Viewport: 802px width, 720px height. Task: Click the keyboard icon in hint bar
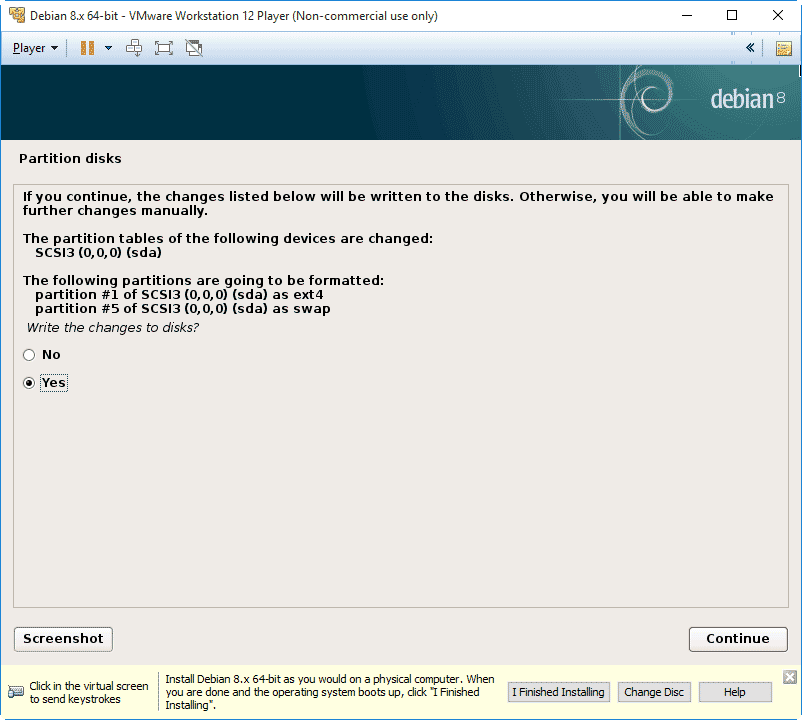pyautogui.click(x=16, y=692)
